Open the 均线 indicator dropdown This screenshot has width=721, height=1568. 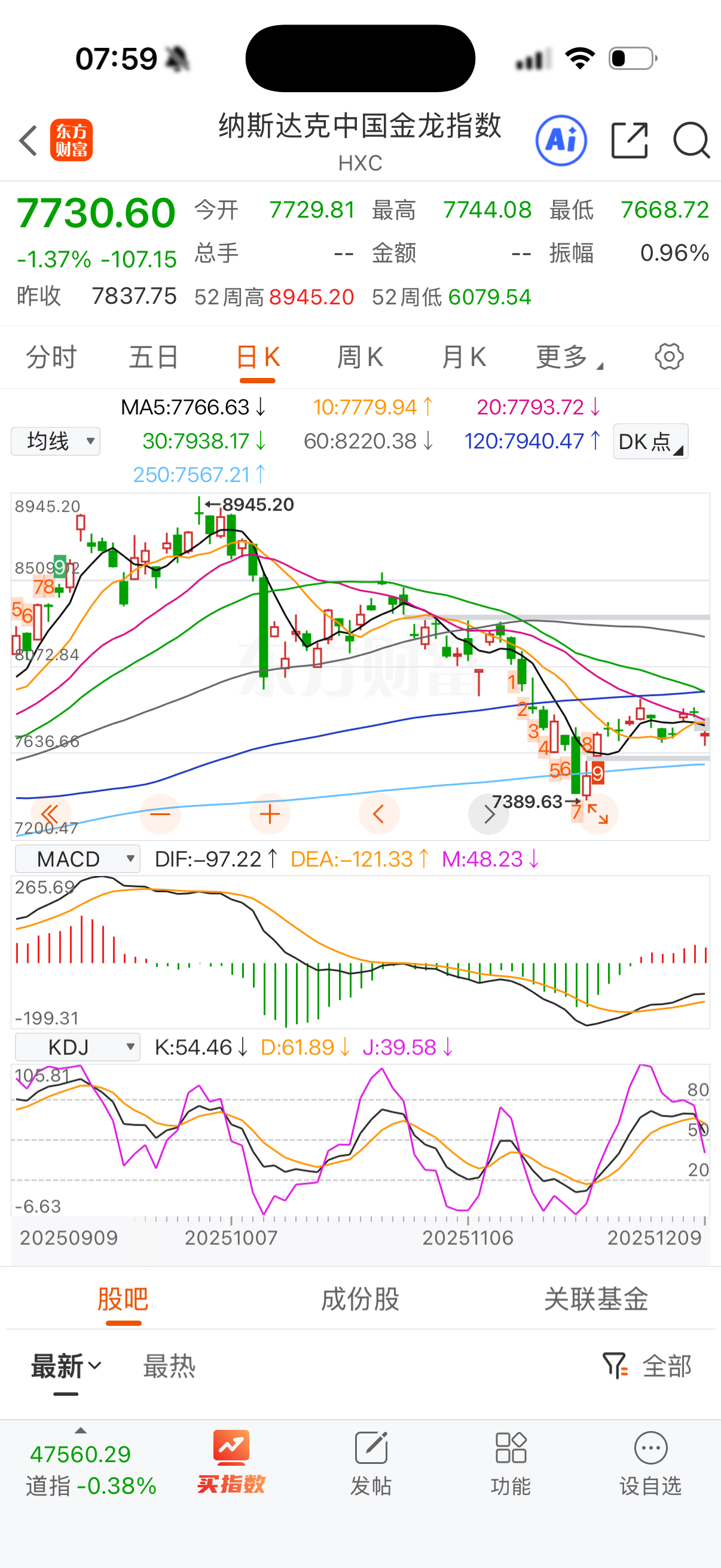click(x=56, y=441)
